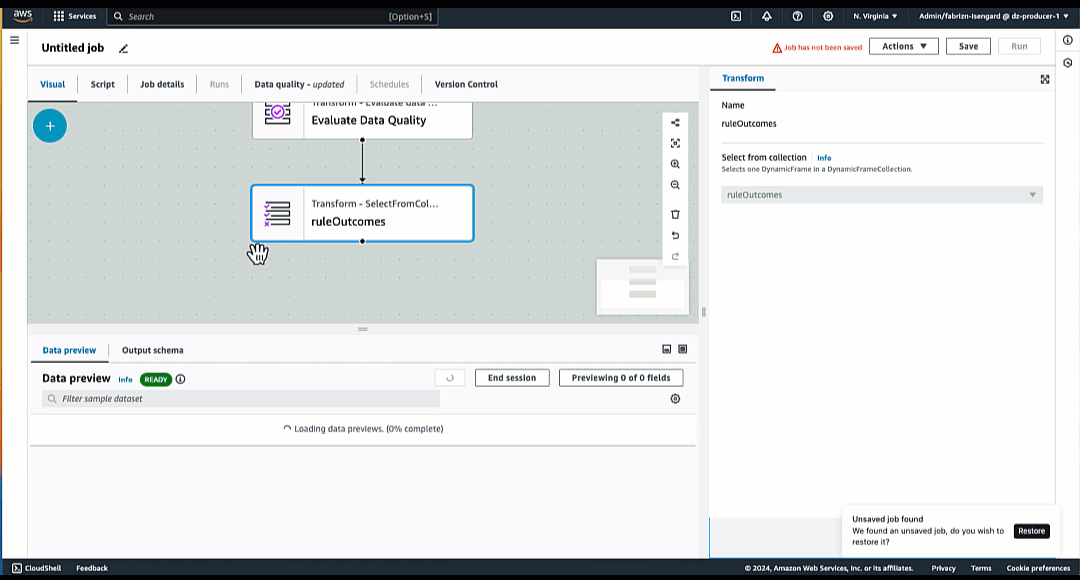1080x580 pixels.
Task: Select the Output schema tab
Action: pos(152,350)
